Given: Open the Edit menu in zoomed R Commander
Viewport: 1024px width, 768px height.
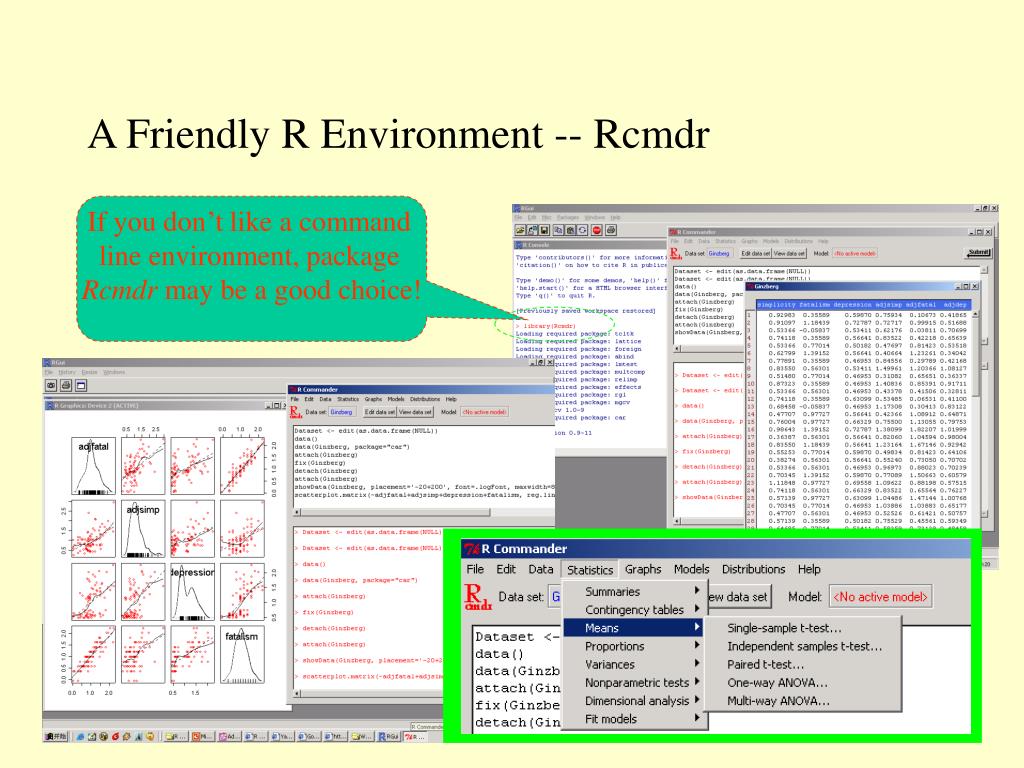Looking at the screenshot, I should (x=505, y=569).
